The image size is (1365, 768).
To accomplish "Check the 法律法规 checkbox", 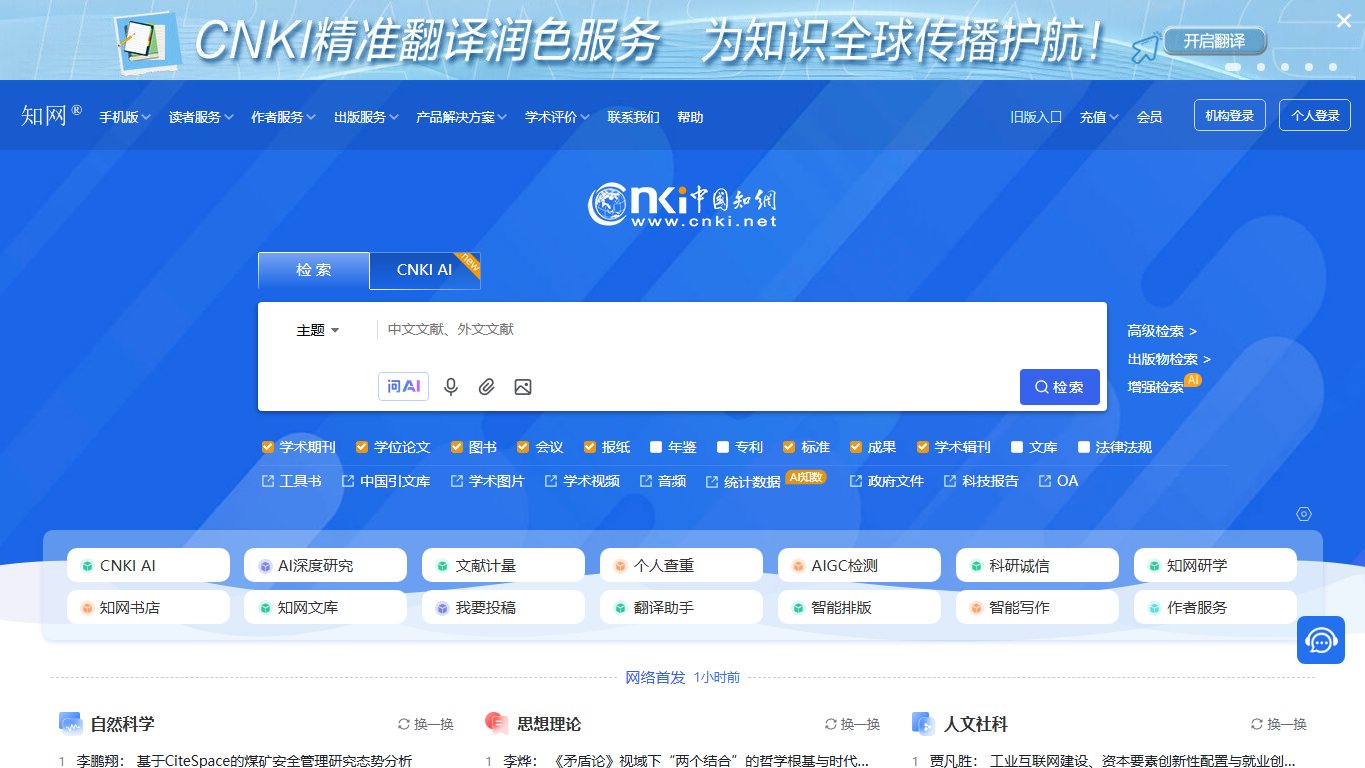I will (x=1084, y=447).
